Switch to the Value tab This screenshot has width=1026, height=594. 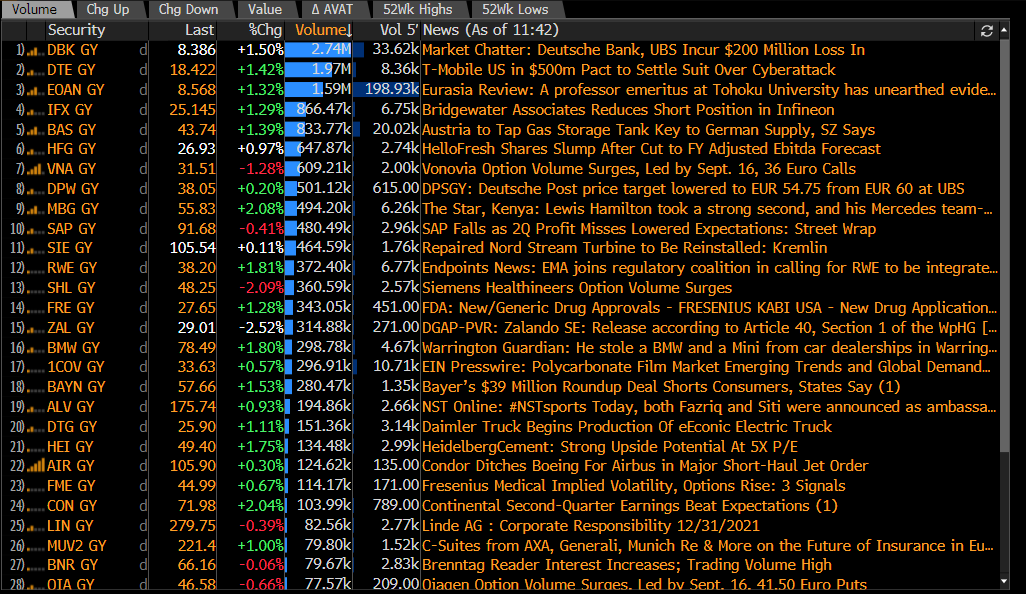(264, 9)
